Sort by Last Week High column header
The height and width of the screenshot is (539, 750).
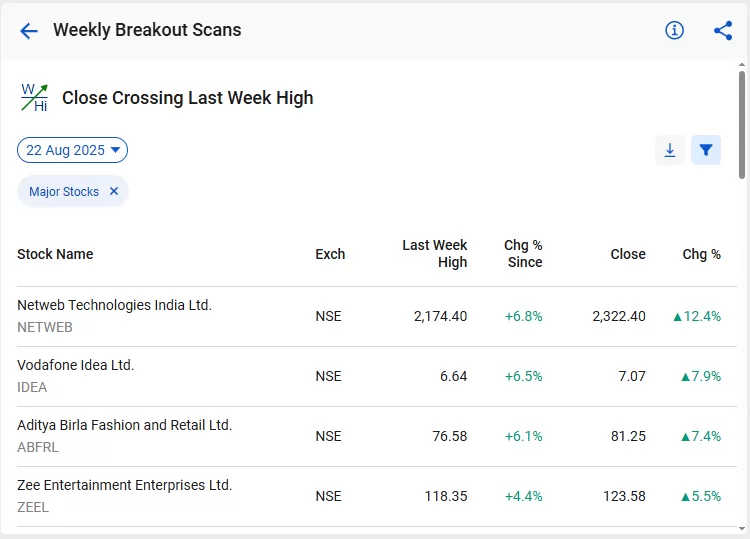click(x=434, y=253)
